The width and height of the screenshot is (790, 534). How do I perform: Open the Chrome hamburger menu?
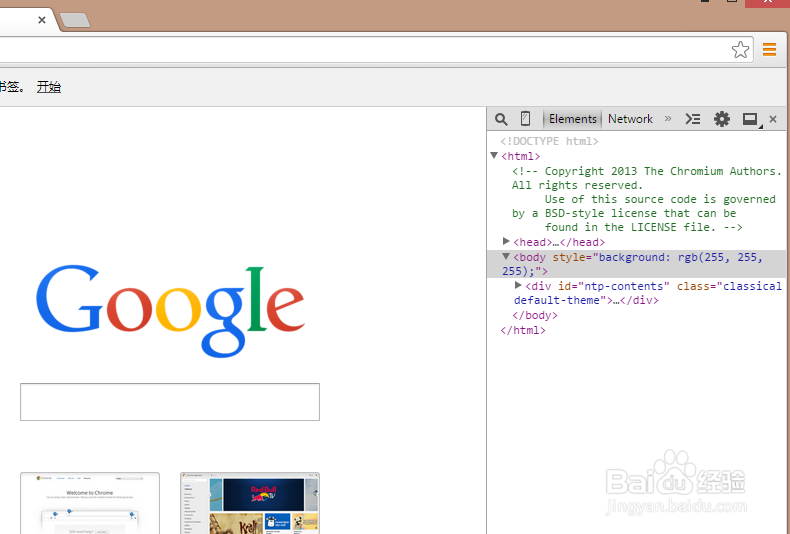click(x=769, y=49)
